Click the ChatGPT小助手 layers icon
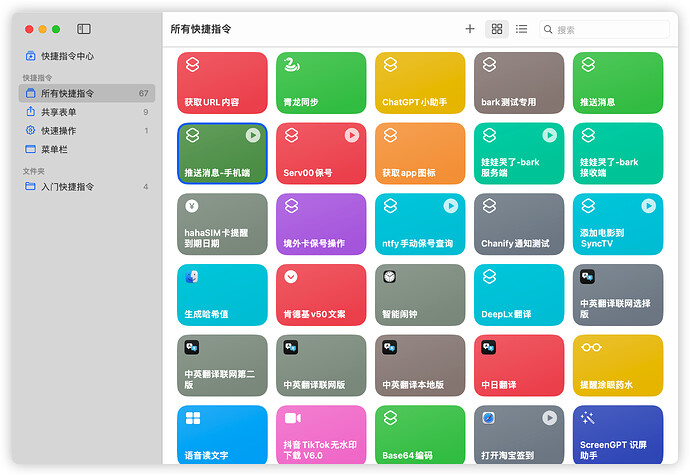 coord(390,64)
